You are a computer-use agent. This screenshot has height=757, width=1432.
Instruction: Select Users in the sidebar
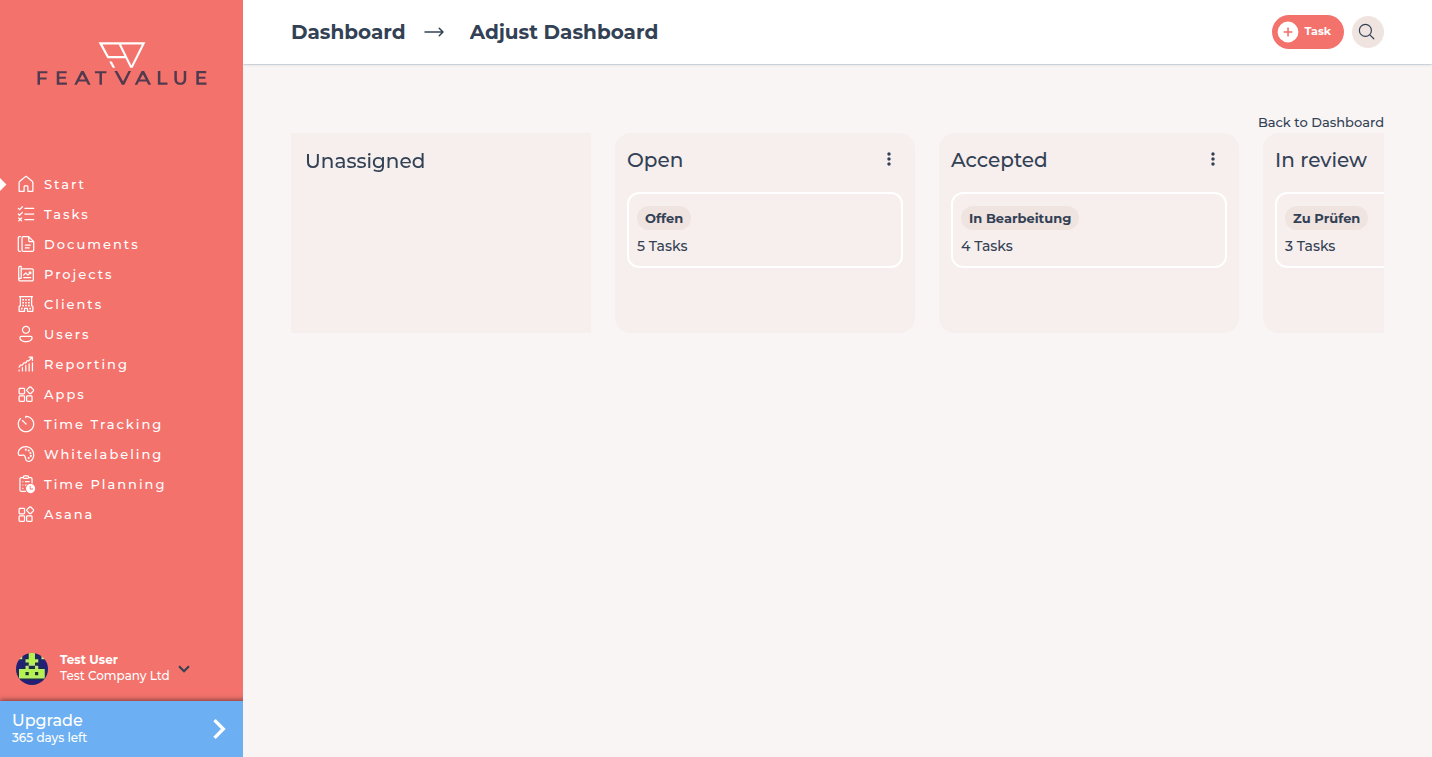pyautogui.click(x=67, y=334)
